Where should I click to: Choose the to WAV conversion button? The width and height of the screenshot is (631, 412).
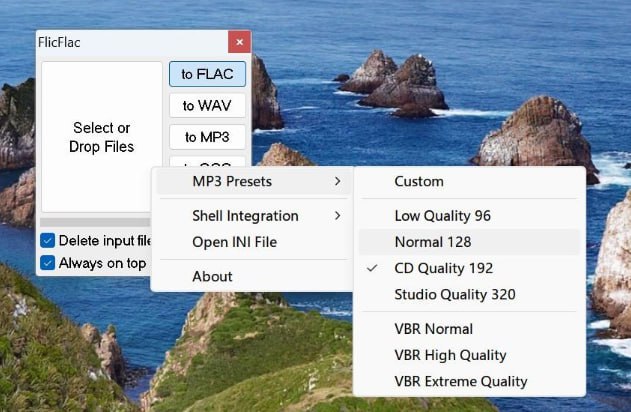click(207, 105)
